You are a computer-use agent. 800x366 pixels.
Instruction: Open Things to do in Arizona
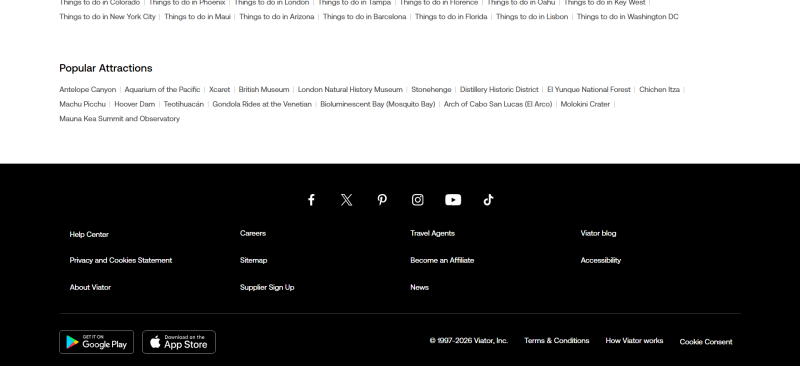click(277, 17)
